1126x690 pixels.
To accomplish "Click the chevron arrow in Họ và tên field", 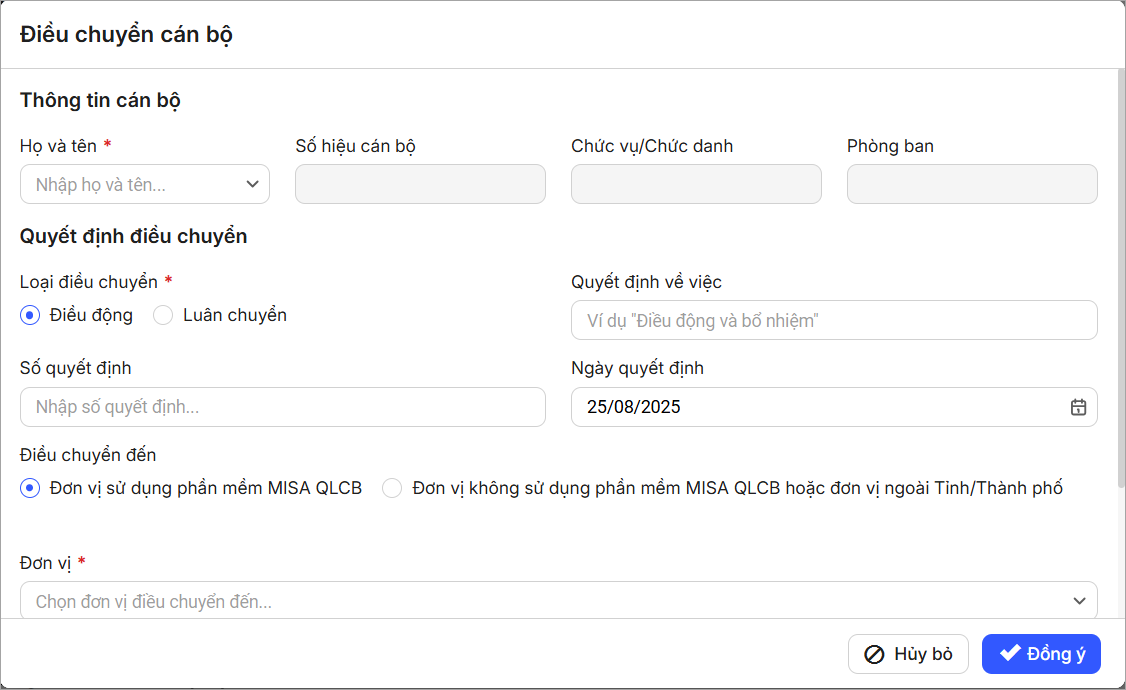I will tap(252, 184).
